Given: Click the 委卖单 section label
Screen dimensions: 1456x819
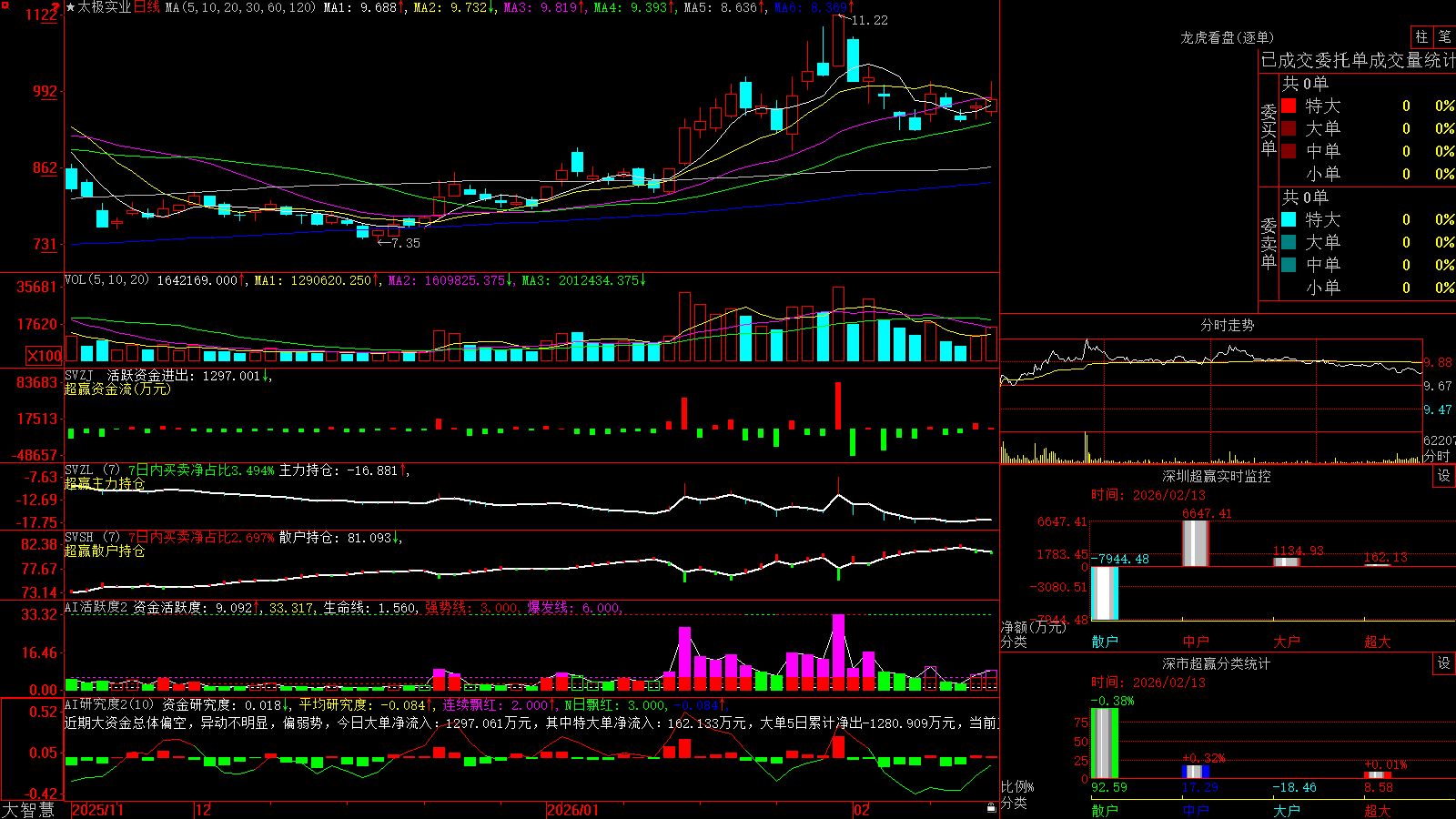Looking at the screenshot, I should point(1269,244).
